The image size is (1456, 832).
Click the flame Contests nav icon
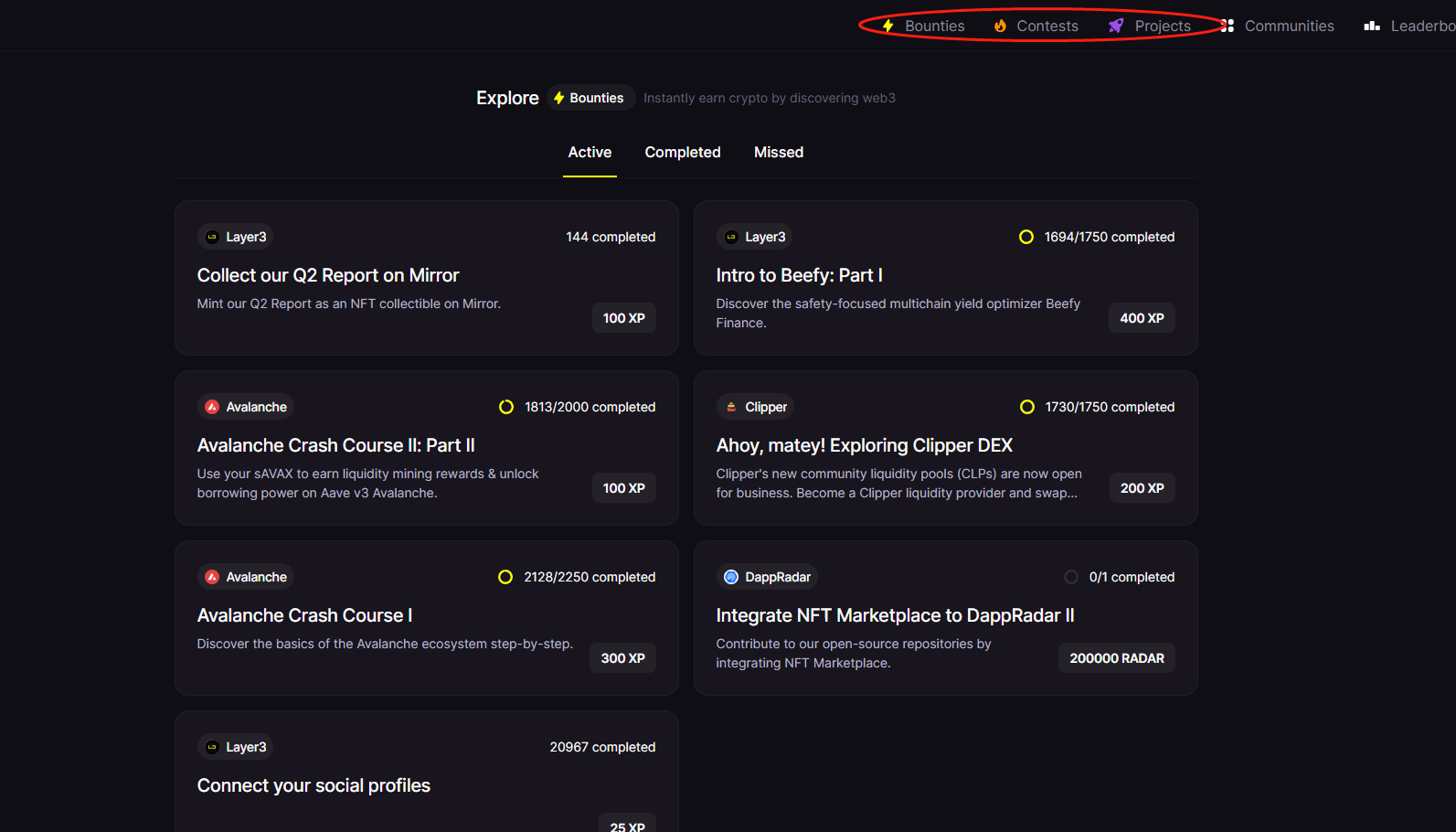click(x=1000, y=26)
